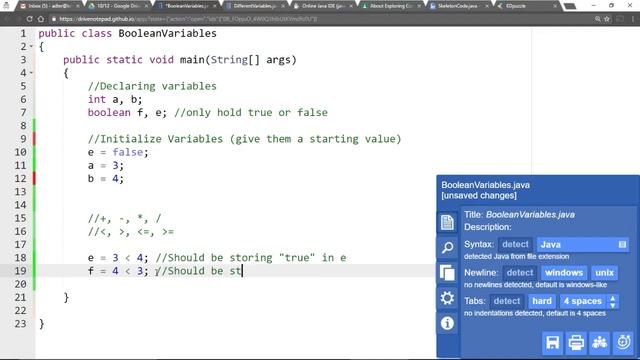Click line number 10 in gutter
The width and height of the screenshot is (640, 360).
coord(20,152)
